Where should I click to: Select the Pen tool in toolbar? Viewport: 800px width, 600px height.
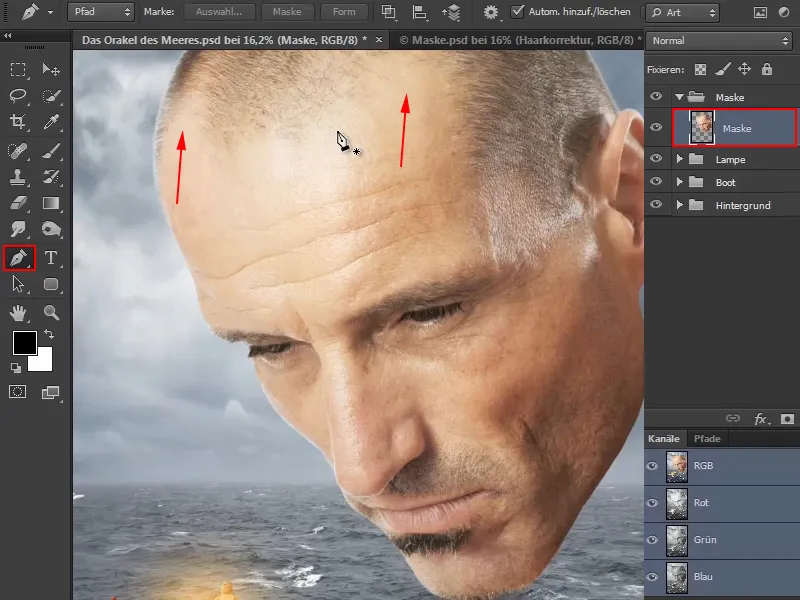coord(19,258)
